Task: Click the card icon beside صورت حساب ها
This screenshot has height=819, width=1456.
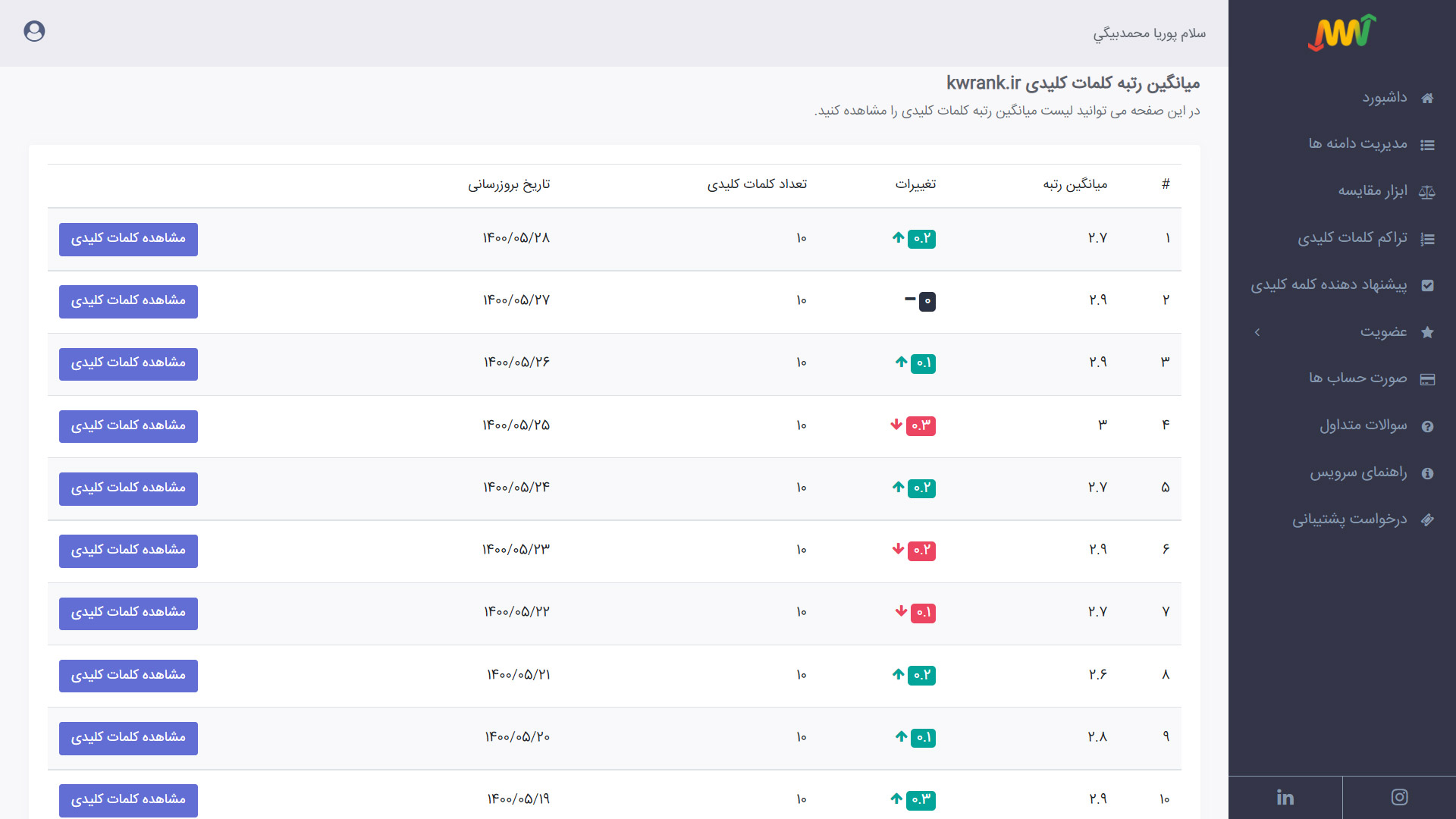Action: (x=1427, y=379)
